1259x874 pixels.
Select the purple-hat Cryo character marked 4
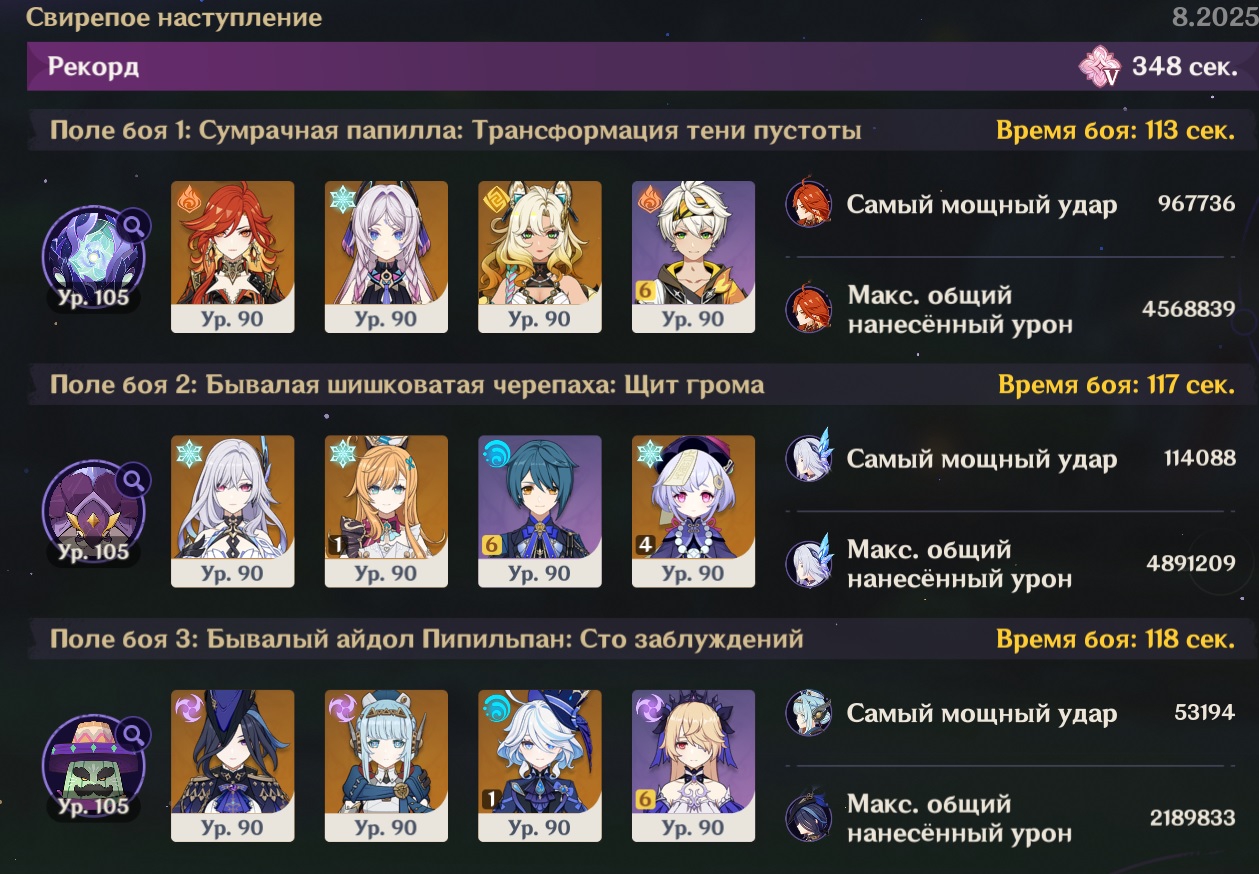pyautogui.click(x=694, y=511)
